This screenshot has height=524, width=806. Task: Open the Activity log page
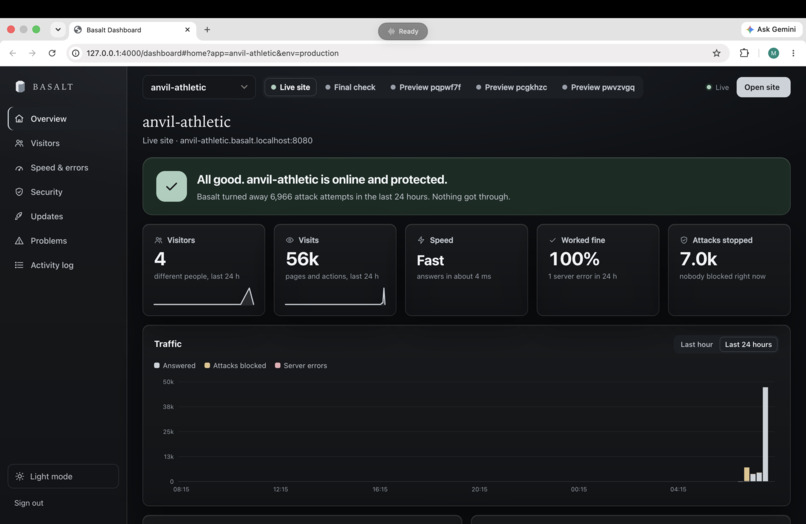coord(63,265)
